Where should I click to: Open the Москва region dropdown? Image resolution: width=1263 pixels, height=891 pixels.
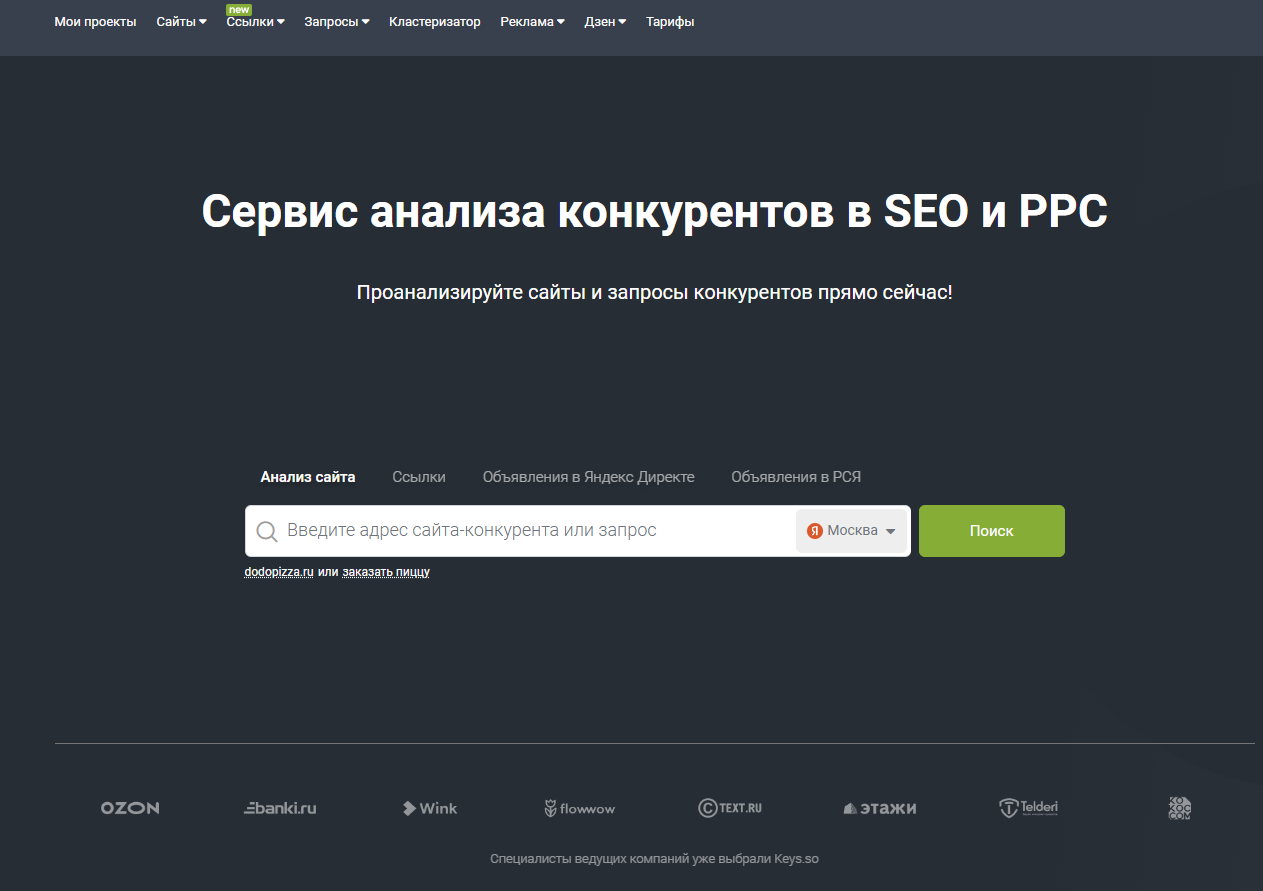coord(852,531)
